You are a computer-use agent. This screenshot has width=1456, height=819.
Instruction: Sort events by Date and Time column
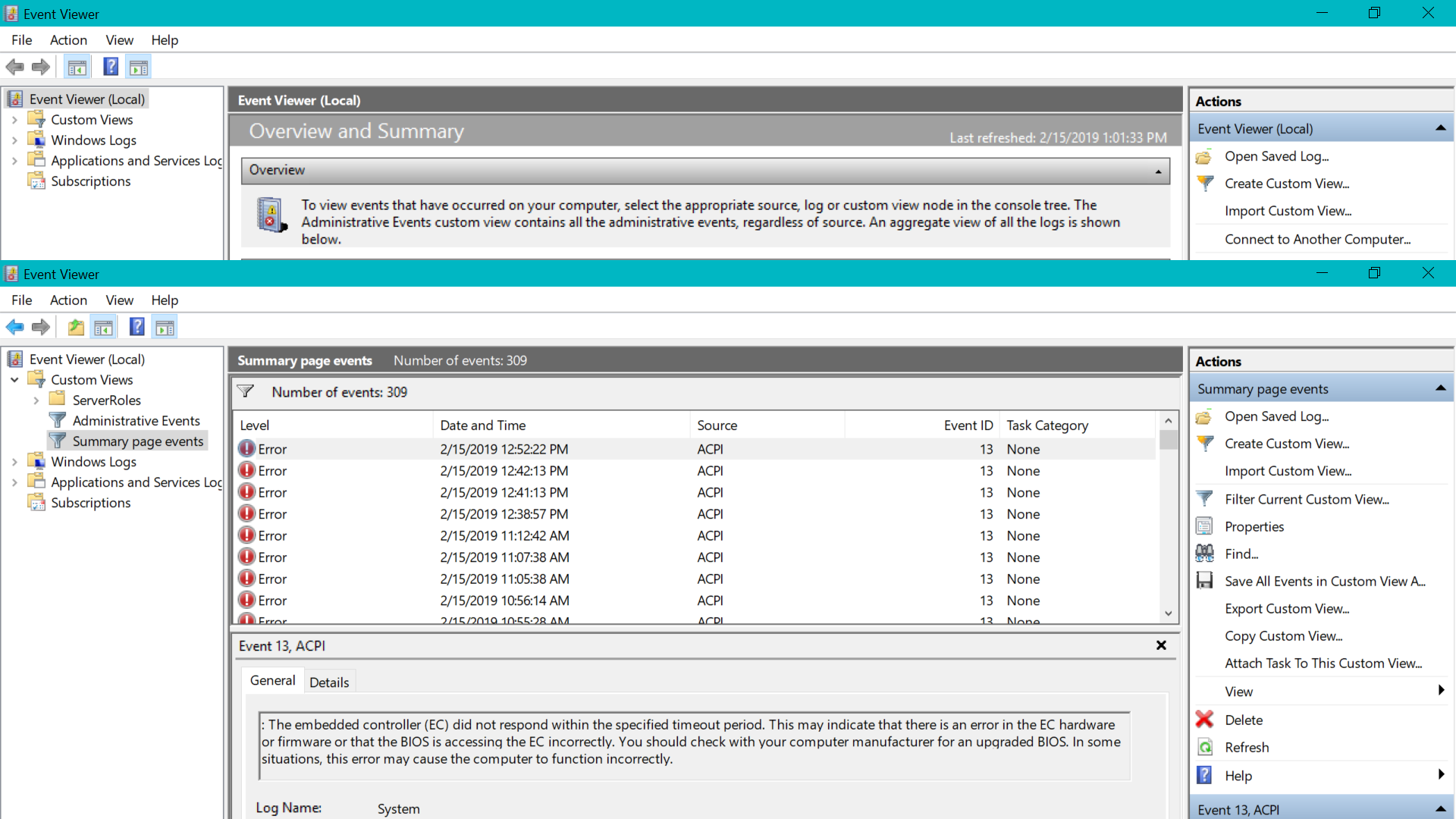click(x=561, y=425)
